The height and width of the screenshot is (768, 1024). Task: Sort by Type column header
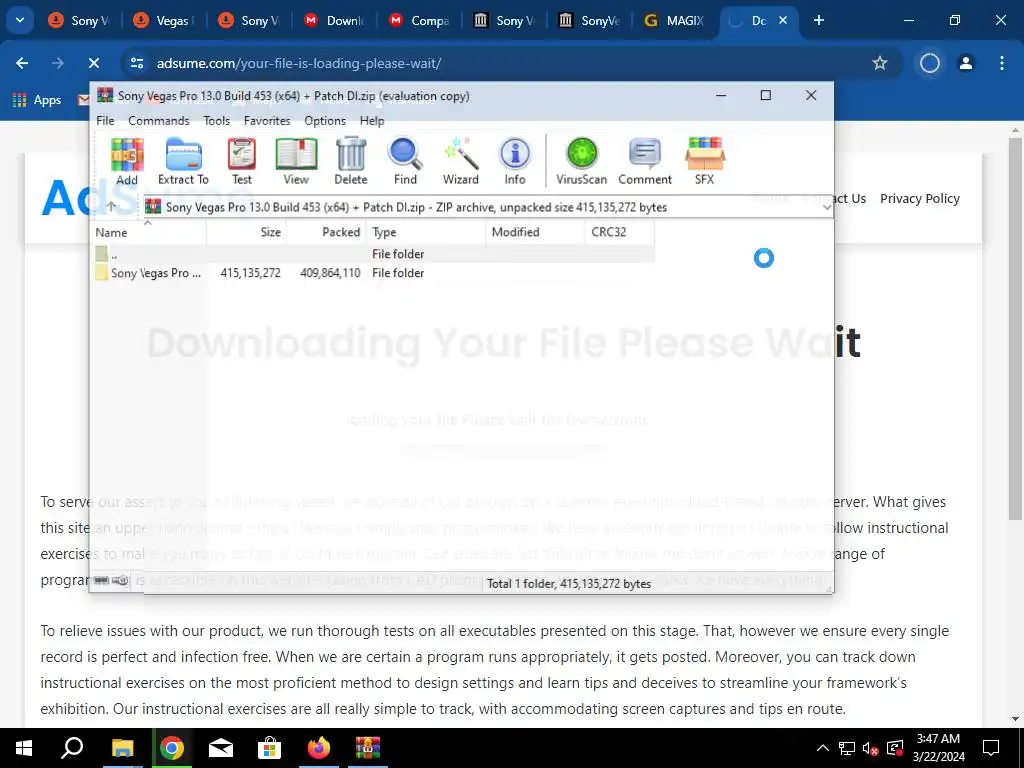click(x=426, y=232)
